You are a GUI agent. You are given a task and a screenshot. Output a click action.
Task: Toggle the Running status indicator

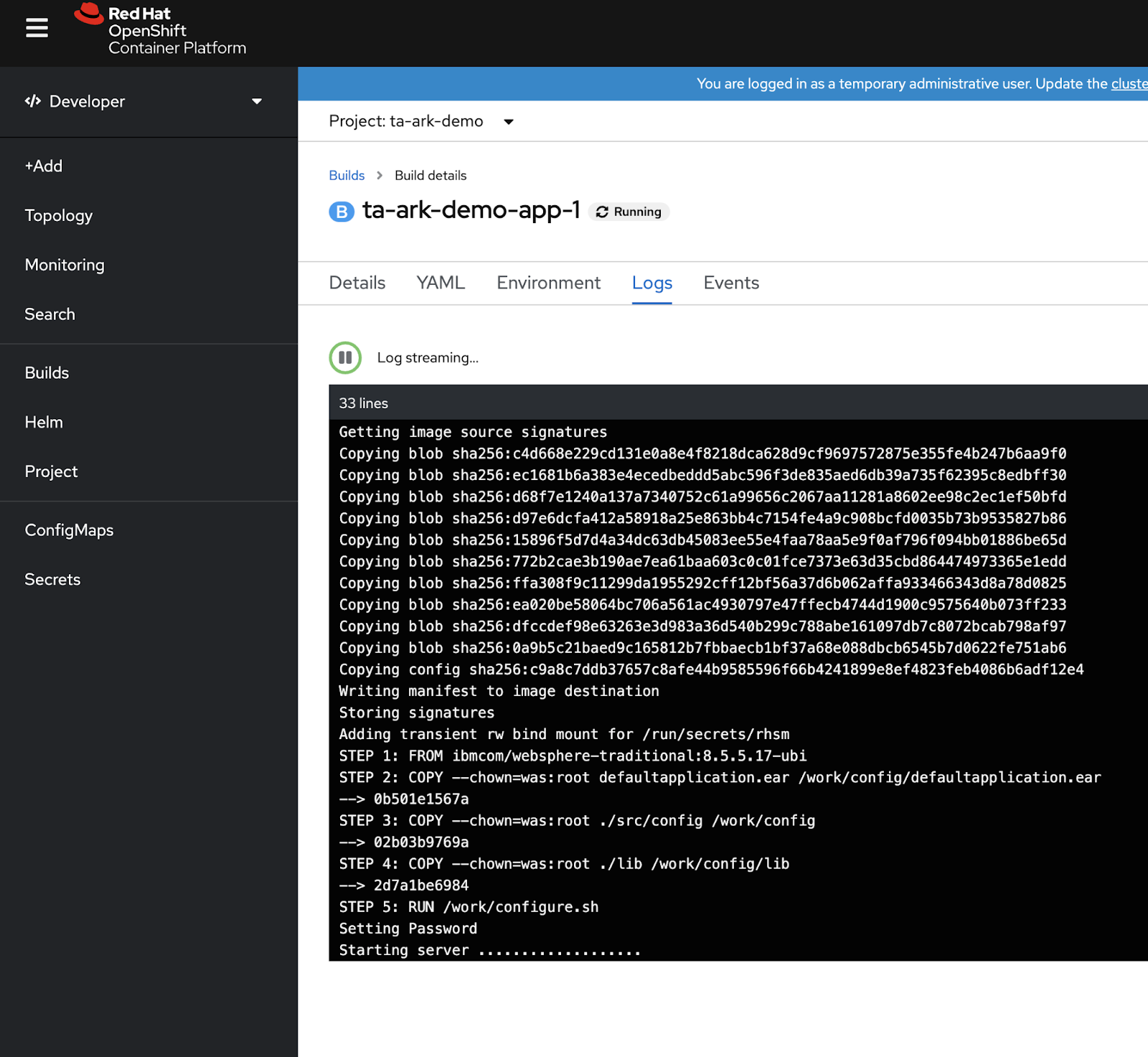tap(629, 212)
